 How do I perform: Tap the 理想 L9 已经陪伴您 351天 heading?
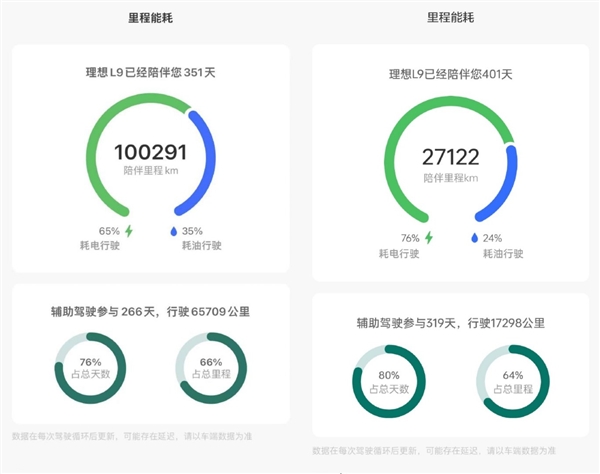(x=150, y=72)
